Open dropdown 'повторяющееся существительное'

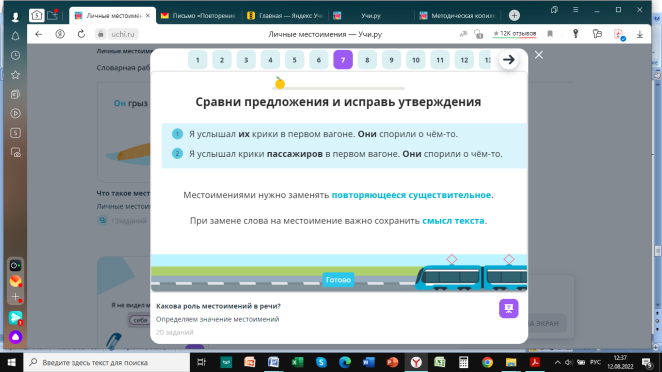(x=411, y=195)
